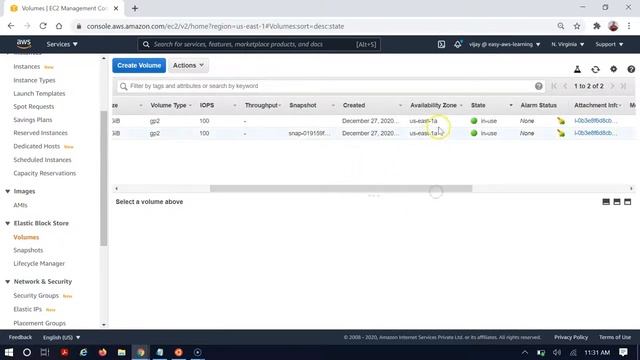This screenshot has width=640, height=360.
Task: Reload the browser page
Action: 43,26
